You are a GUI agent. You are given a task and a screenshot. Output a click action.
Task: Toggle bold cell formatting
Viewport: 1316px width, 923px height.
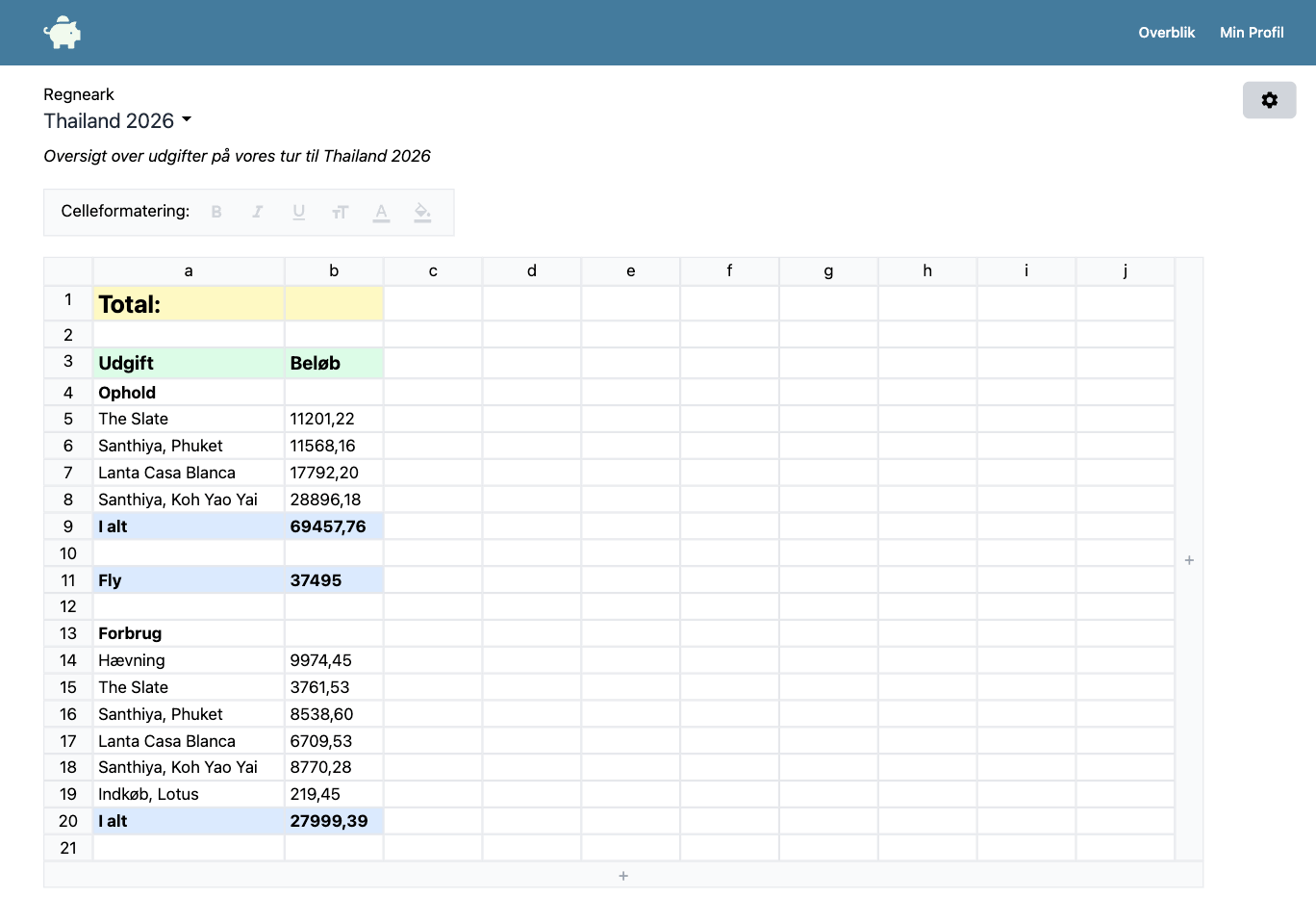(x=216, y=212)
